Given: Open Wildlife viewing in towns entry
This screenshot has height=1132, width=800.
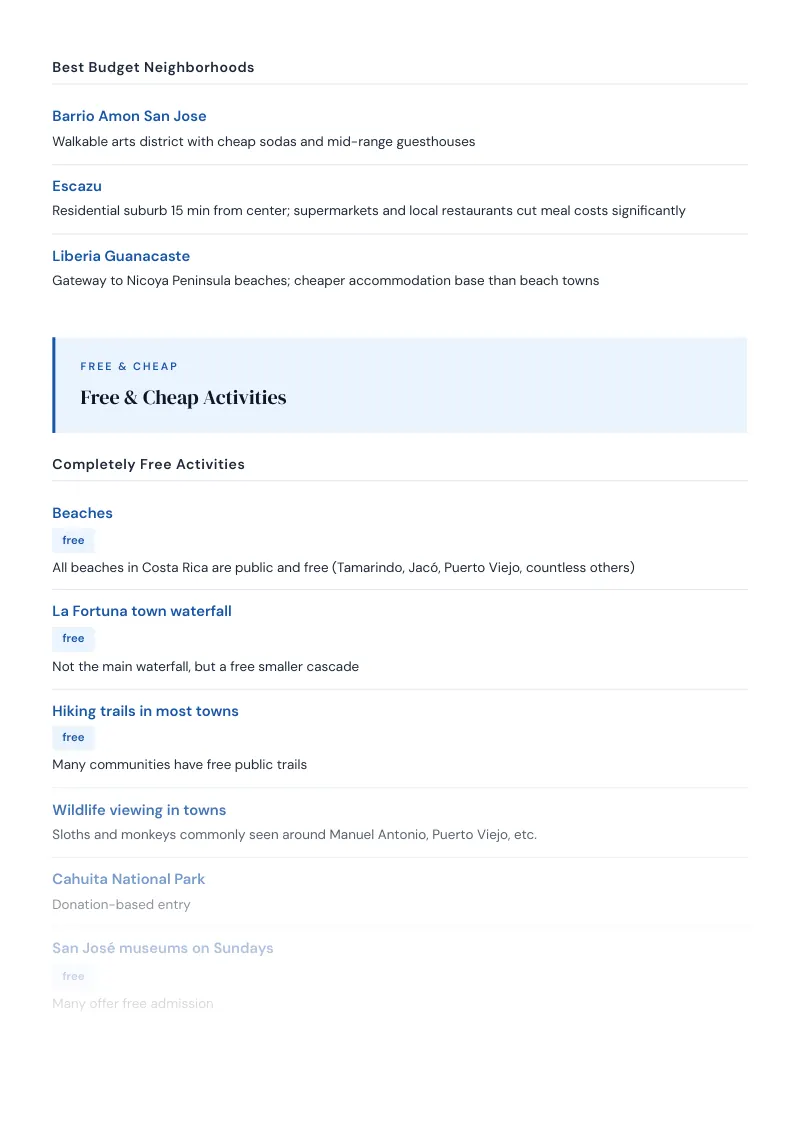Looking at the screenshot, I should (x=139, y=810).
